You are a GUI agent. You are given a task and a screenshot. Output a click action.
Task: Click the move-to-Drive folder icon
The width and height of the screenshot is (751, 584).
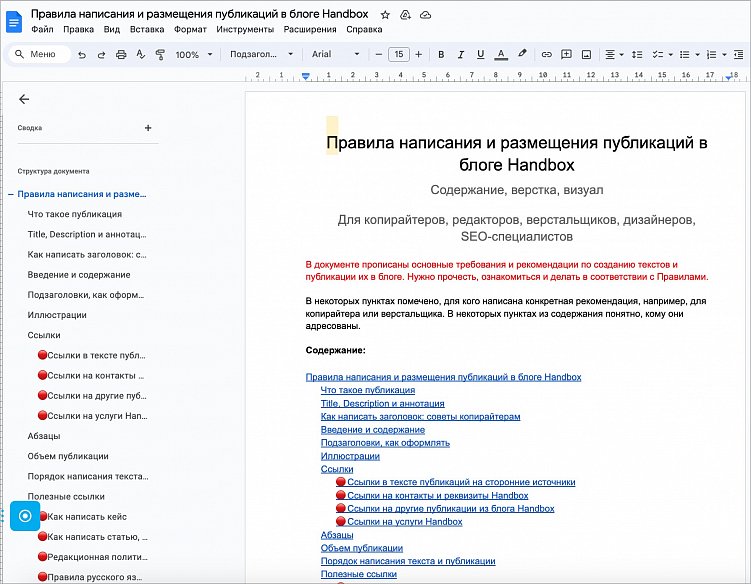[x=405, y=15]
